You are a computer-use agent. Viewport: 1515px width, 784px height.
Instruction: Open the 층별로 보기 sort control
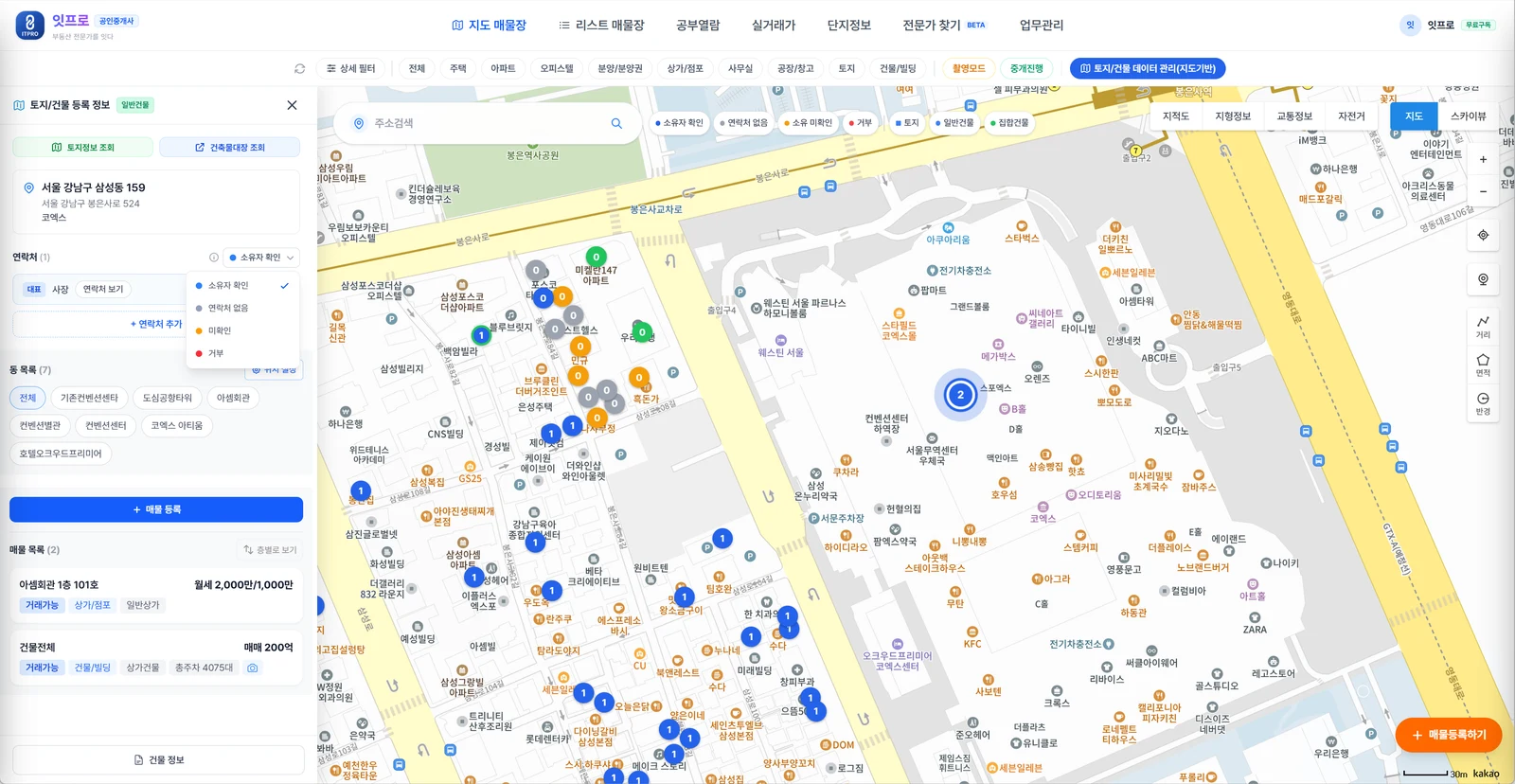click(270, 549)
